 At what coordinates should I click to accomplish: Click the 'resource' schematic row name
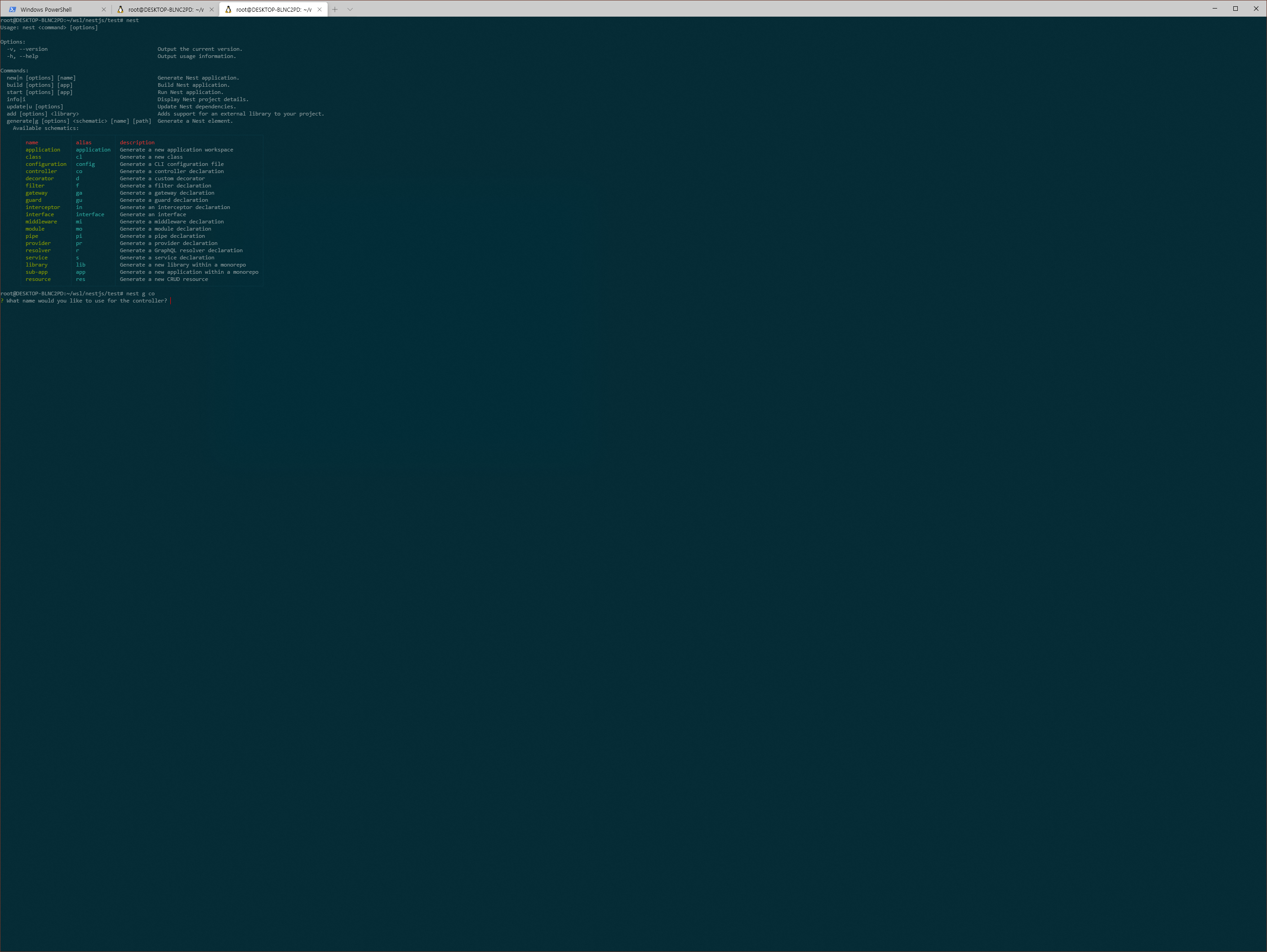pyautogui.click(x=38, y=280)
